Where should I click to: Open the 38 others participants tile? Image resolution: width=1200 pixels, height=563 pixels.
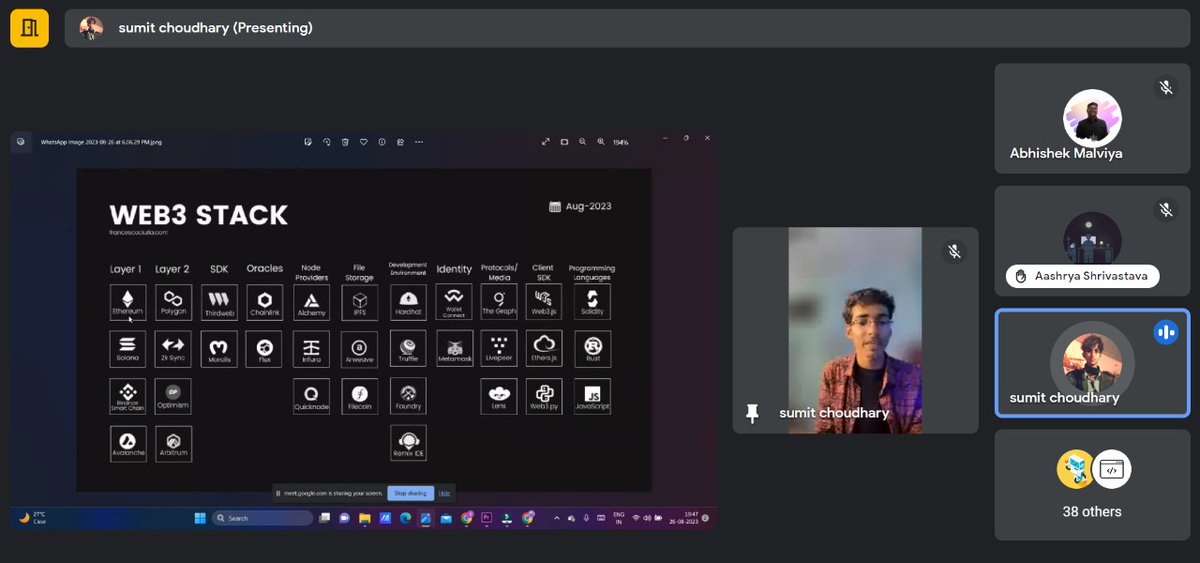point(1092,485)
